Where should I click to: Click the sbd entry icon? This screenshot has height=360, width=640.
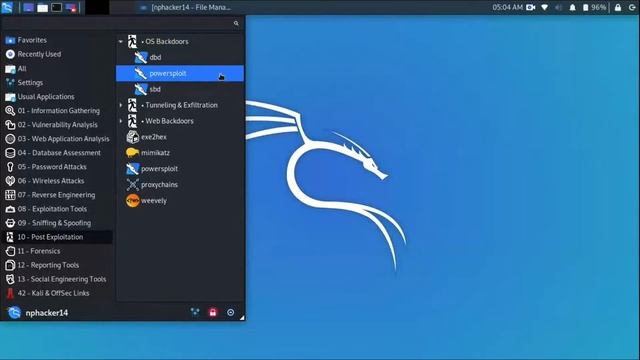(x=141, y=89)
